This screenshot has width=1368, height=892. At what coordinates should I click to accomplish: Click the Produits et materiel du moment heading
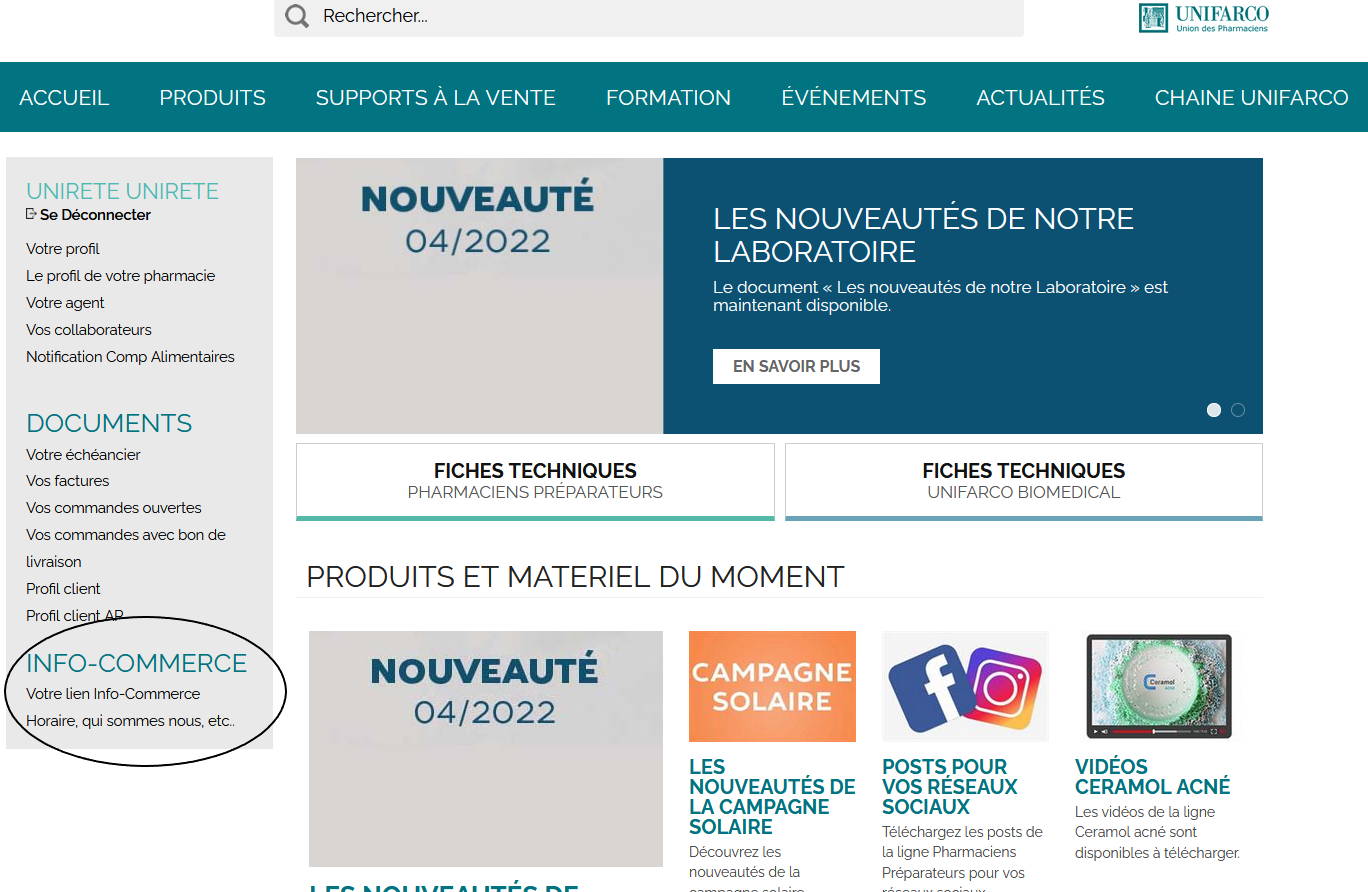coord(575,577)
